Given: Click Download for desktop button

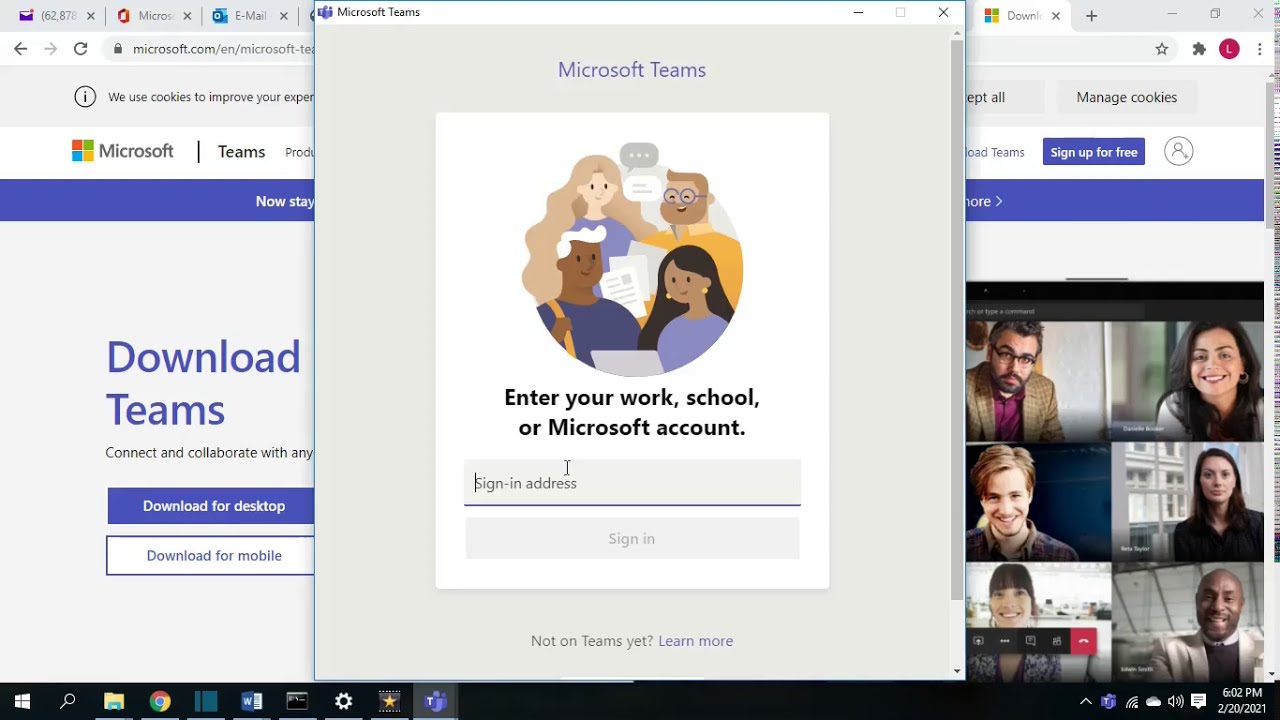Looking at the screenshot, I should pyautogui.click(x=211, y=506).
